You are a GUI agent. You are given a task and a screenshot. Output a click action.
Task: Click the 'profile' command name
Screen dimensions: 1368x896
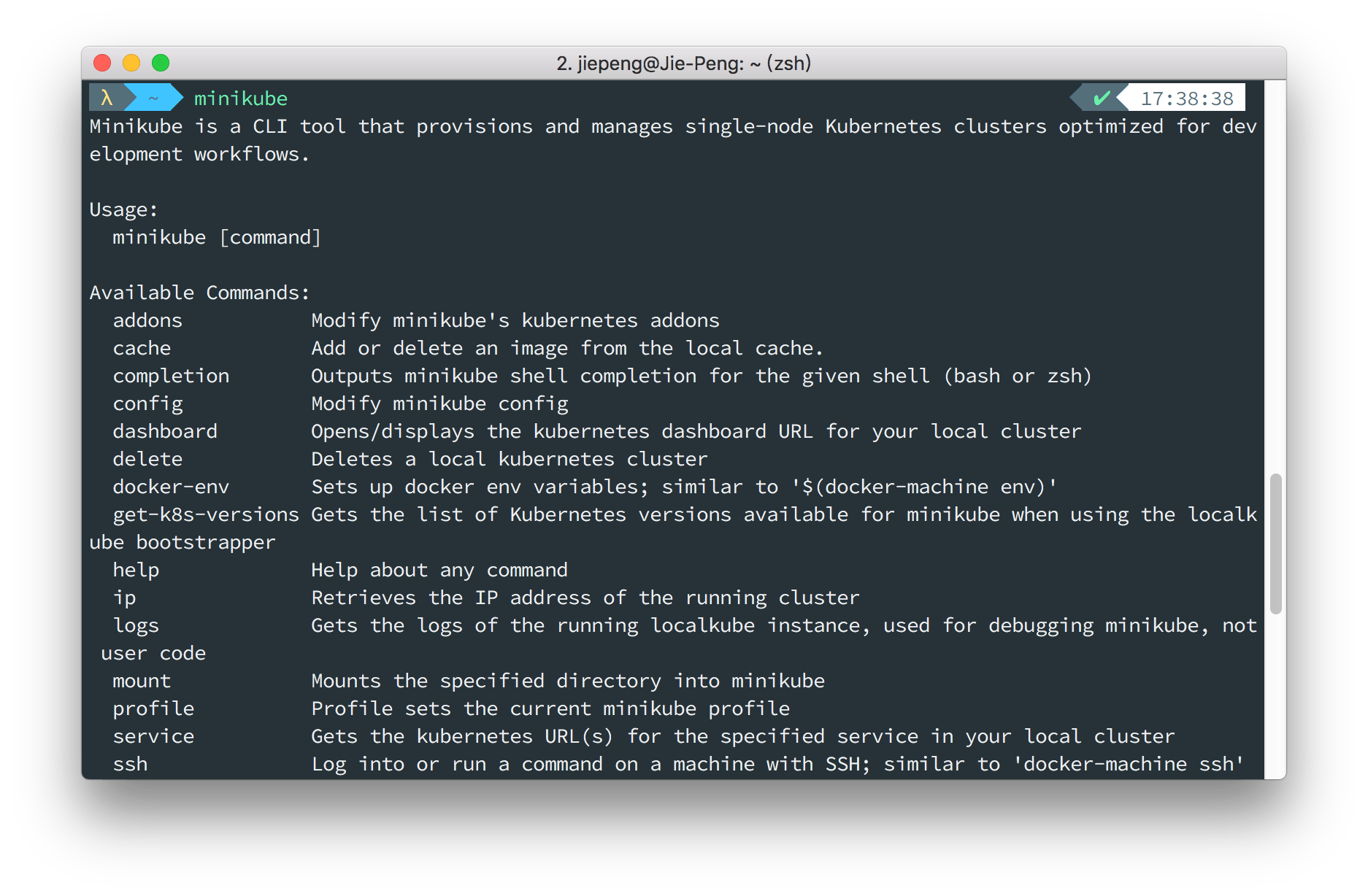tap(153, 709)
